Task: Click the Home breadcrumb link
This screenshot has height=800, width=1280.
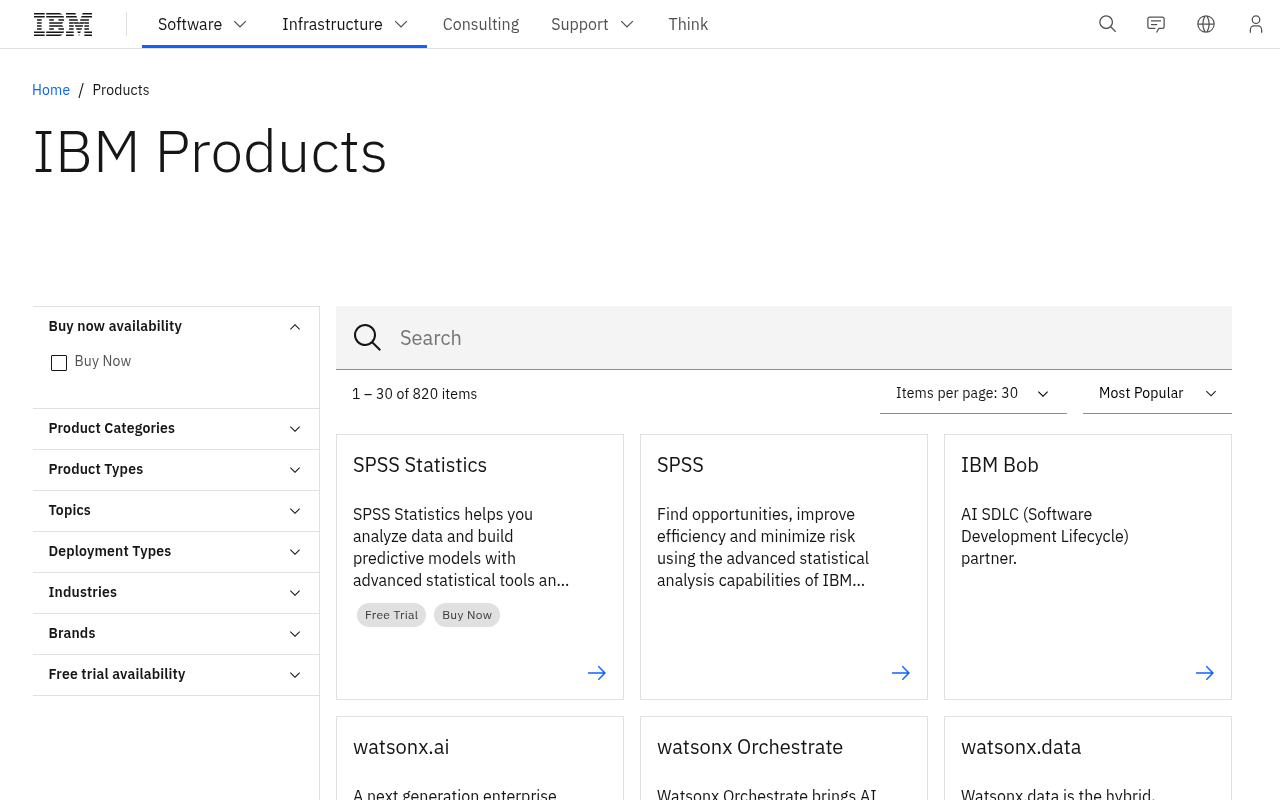Action: click(x=51, y=90)
